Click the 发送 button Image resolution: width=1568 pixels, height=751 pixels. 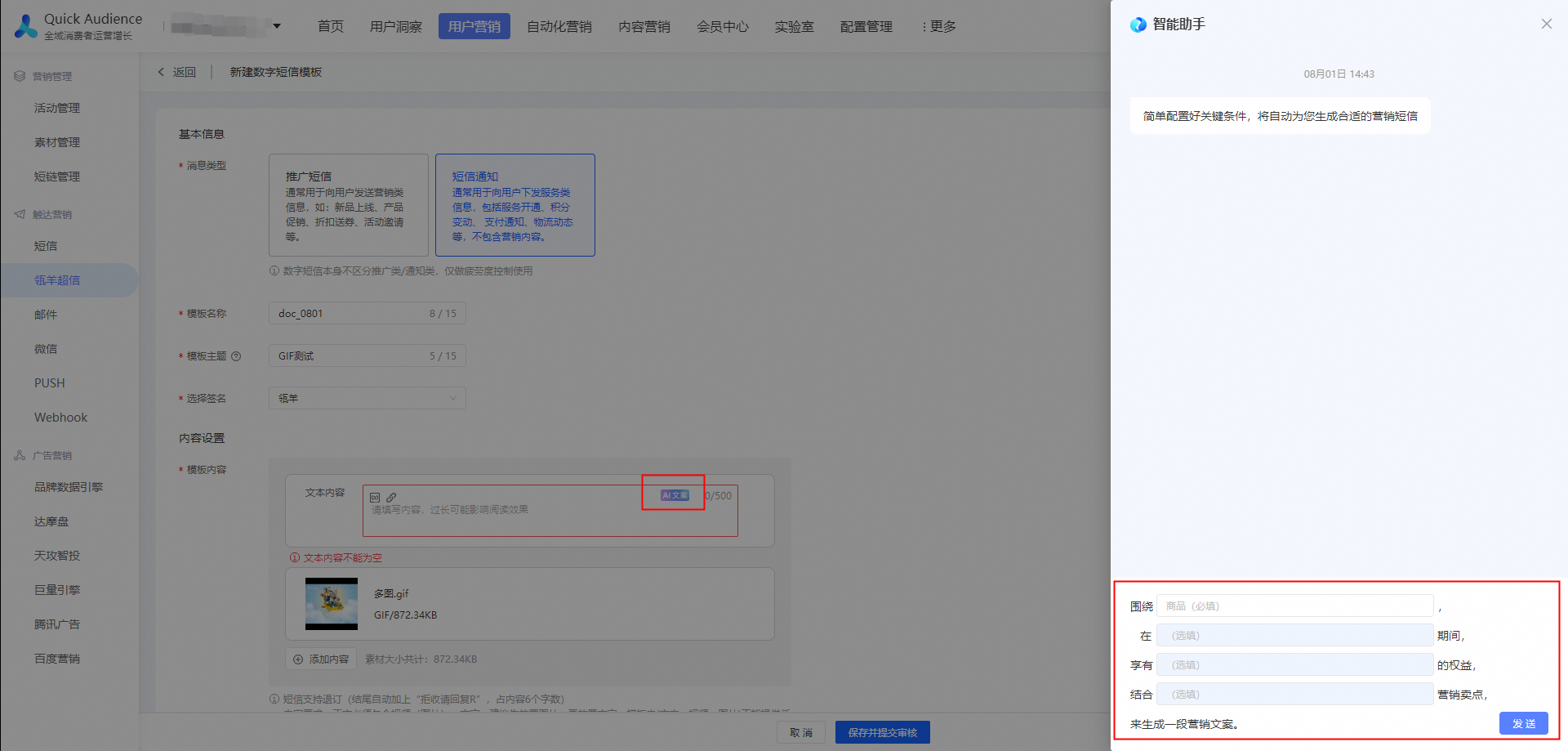pos(1524,723)
